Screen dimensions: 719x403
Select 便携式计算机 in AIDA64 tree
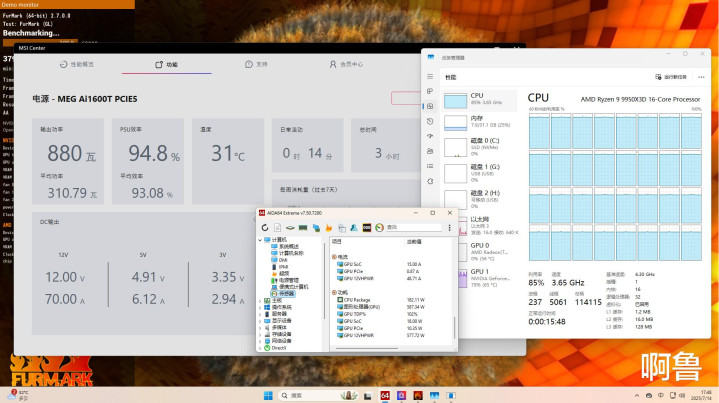tap(290, 287)
